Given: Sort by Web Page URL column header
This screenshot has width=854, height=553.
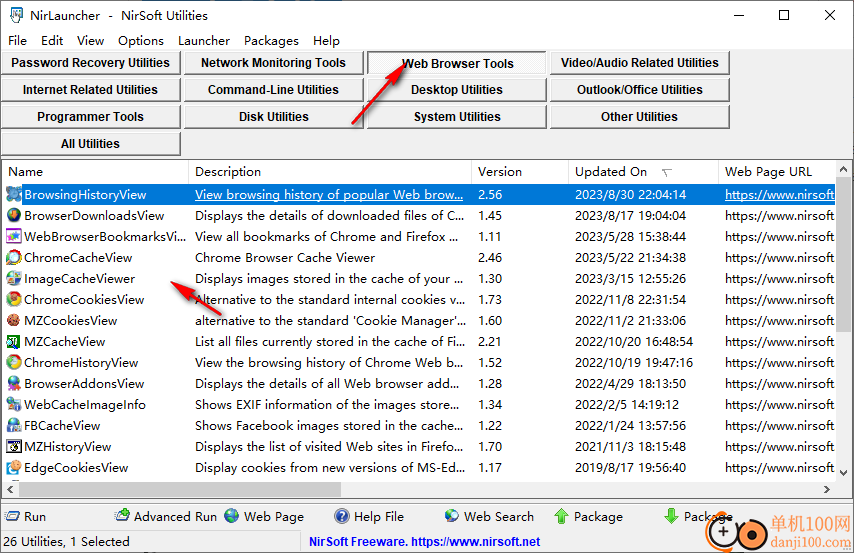Looking at the screenshot, I should coord(777,172).
